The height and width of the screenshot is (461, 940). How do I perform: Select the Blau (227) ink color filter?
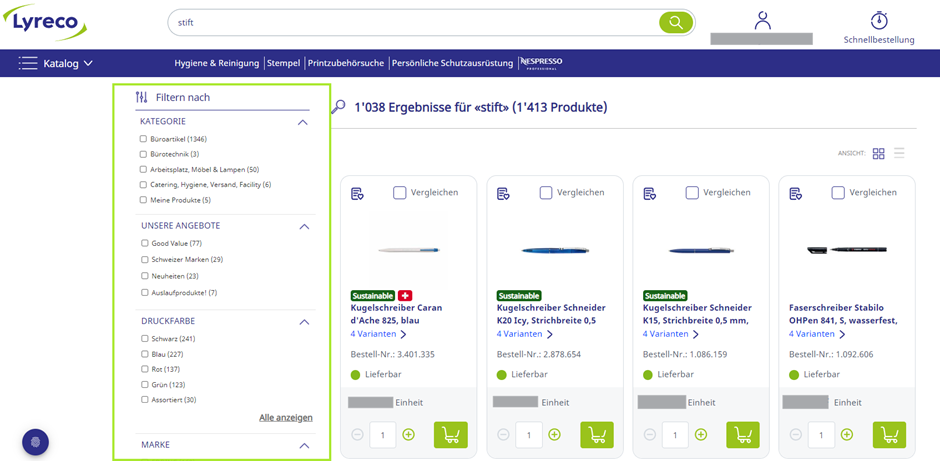144,354
